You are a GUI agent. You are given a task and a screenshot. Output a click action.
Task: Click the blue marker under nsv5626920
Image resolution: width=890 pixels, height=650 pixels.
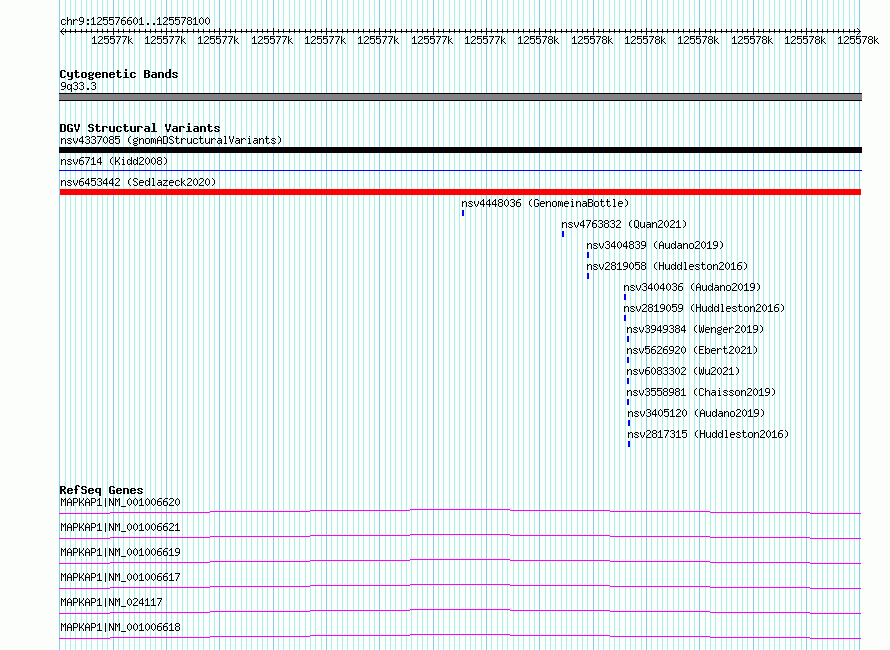coord(628,360)
